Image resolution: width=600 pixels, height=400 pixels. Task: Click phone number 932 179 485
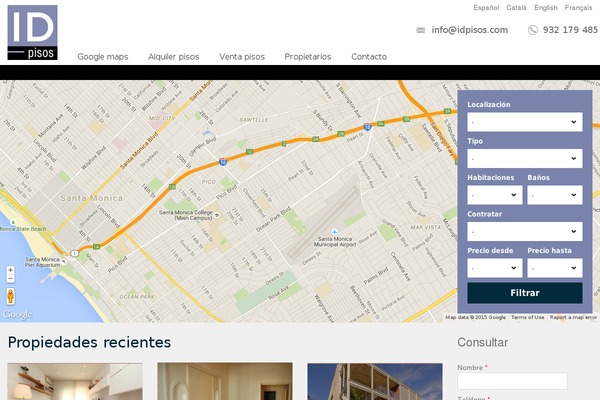pyautogui.click(x=570, y=30)
